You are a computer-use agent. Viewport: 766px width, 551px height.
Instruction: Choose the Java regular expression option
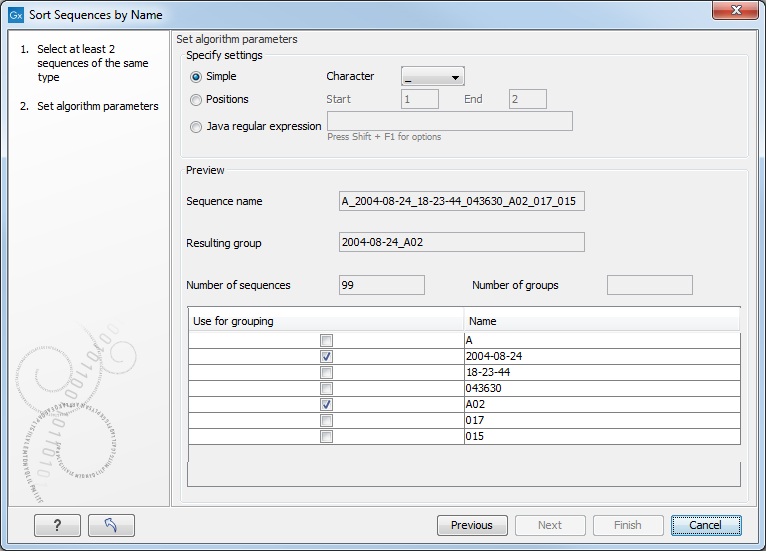point(196,127)
